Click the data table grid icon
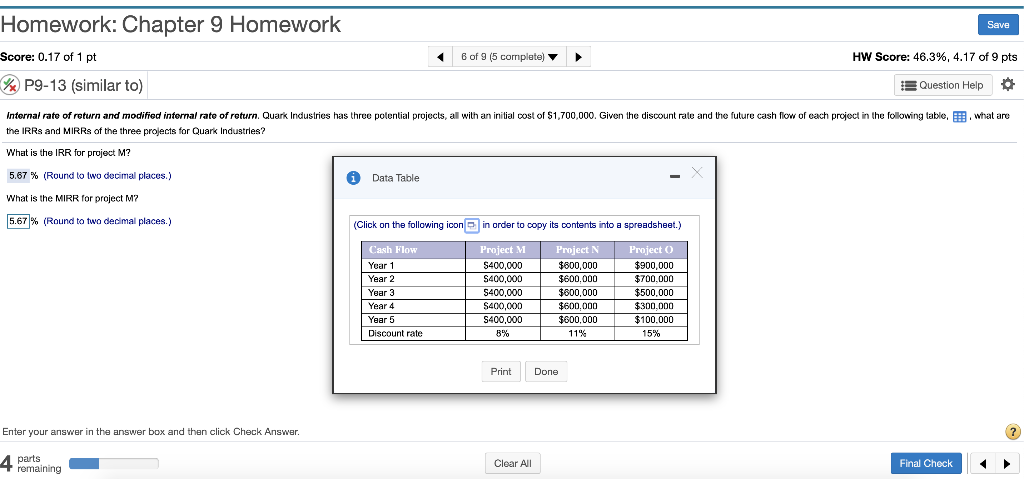 coord(959,117)
